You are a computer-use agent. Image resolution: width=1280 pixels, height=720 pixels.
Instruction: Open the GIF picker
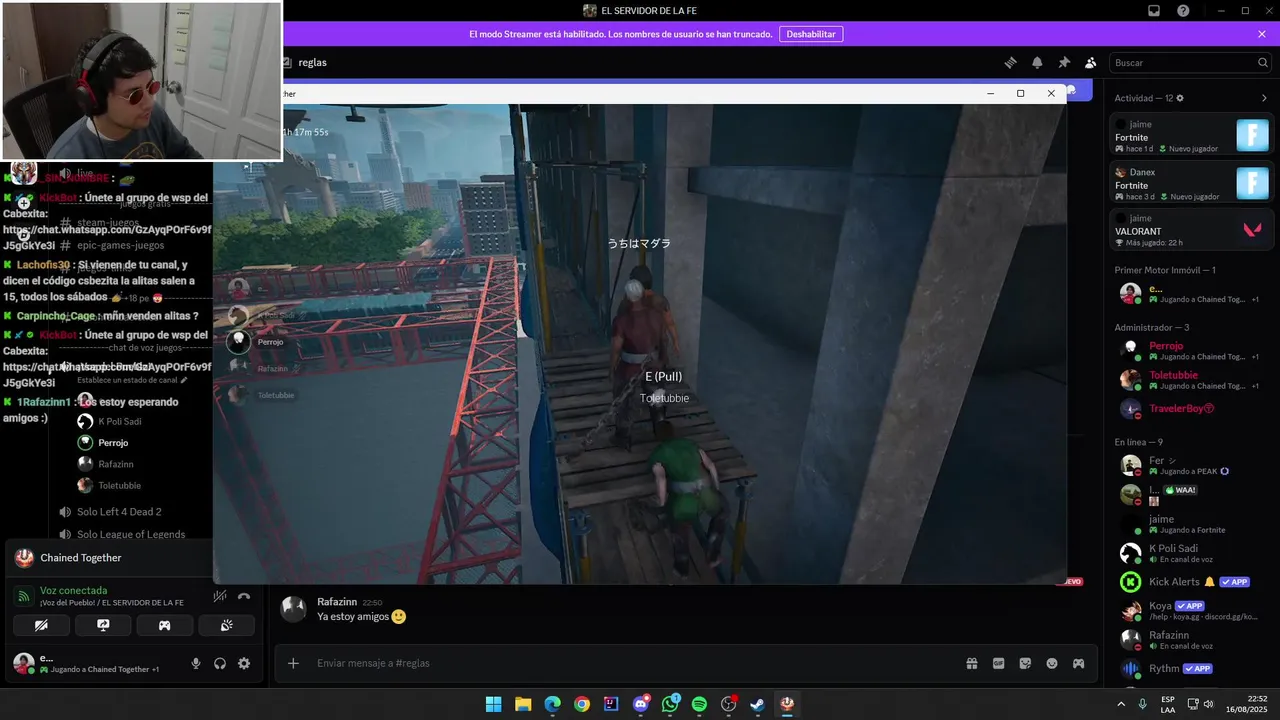tap(998, 663)
